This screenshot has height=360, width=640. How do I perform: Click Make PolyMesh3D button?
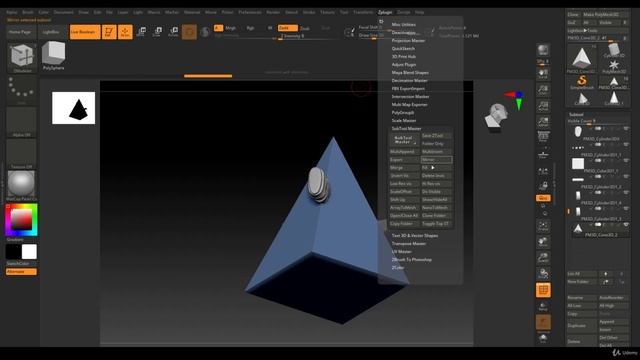pyautogui.click(x=606, y=15)
